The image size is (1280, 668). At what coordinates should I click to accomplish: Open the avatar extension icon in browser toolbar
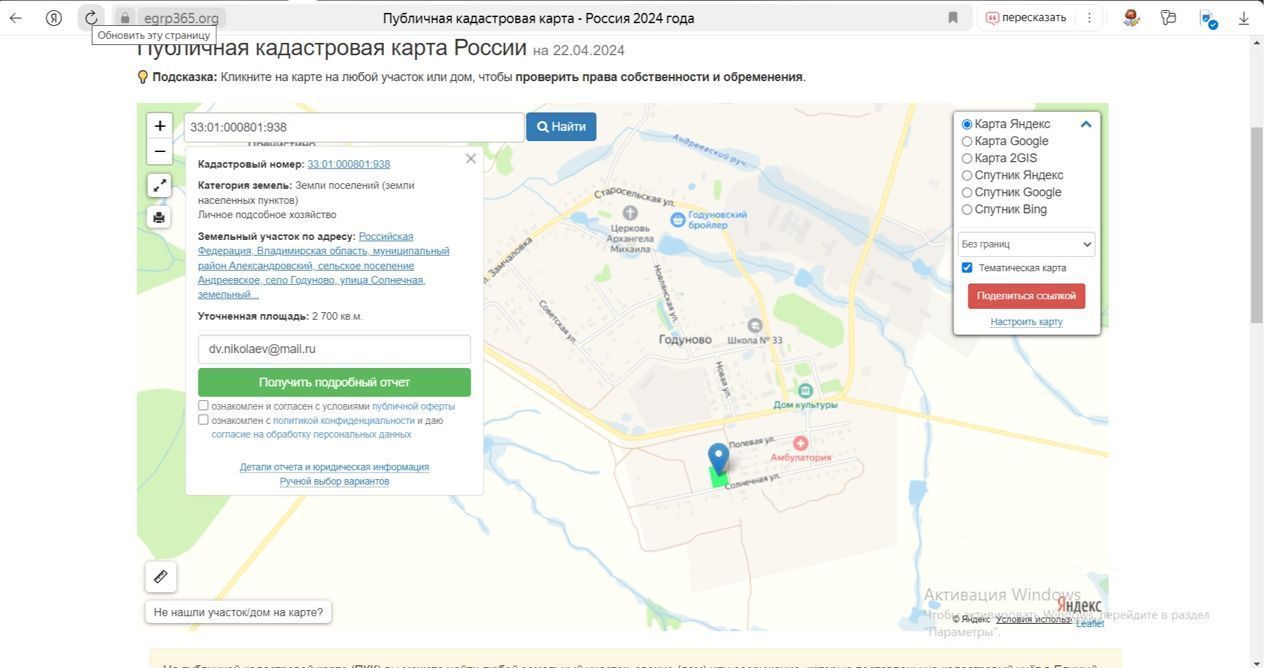tap(1131, 18)
